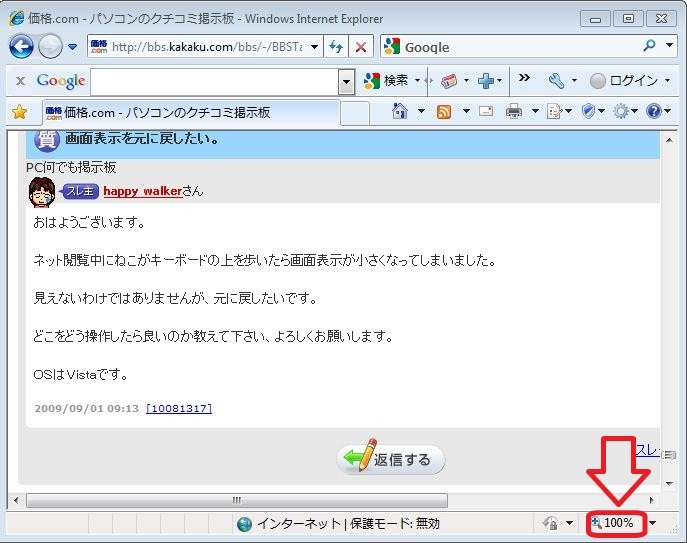Open the zoom level dropdown arrow
Viewport: 687px width, 543px height.
point(652,523)
